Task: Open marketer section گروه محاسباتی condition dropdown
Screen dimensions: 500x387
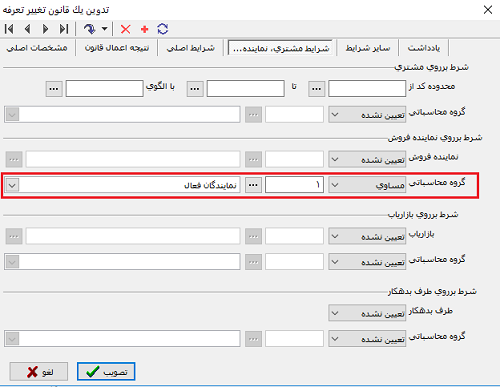Action: click(367, 262)
